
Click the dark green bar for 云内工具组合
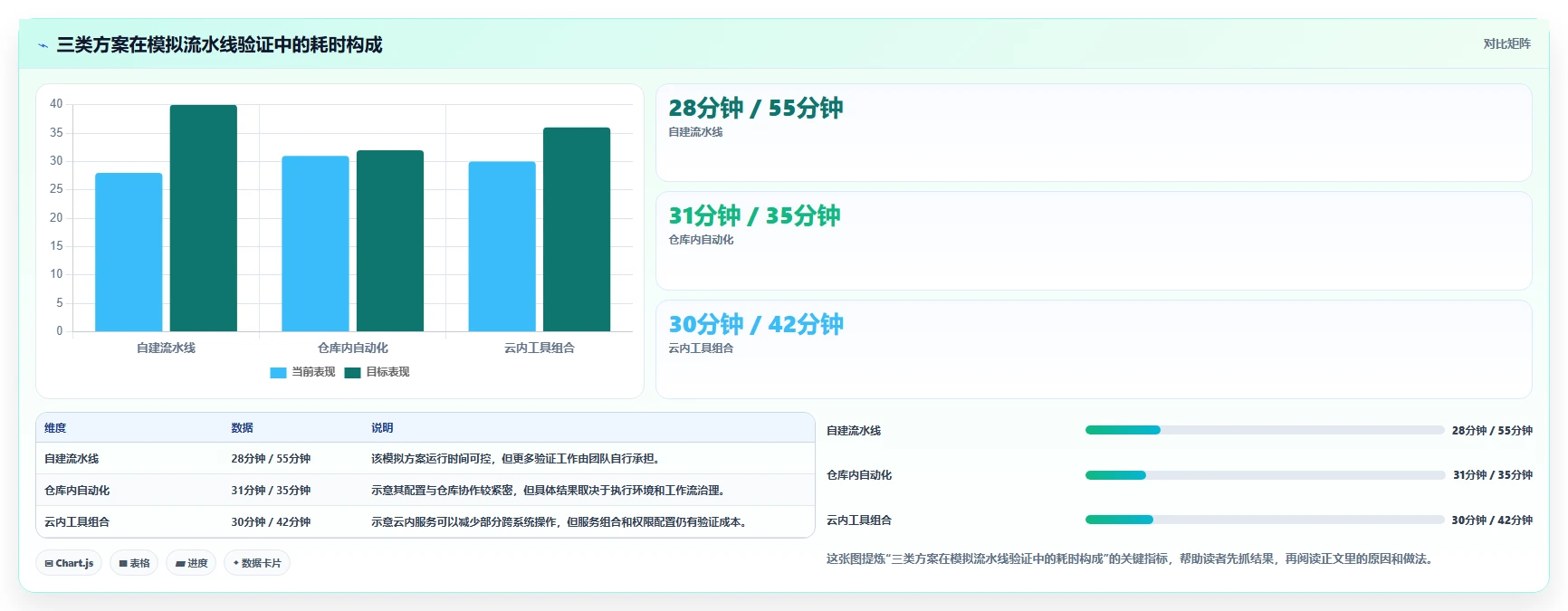click(577, 229)
